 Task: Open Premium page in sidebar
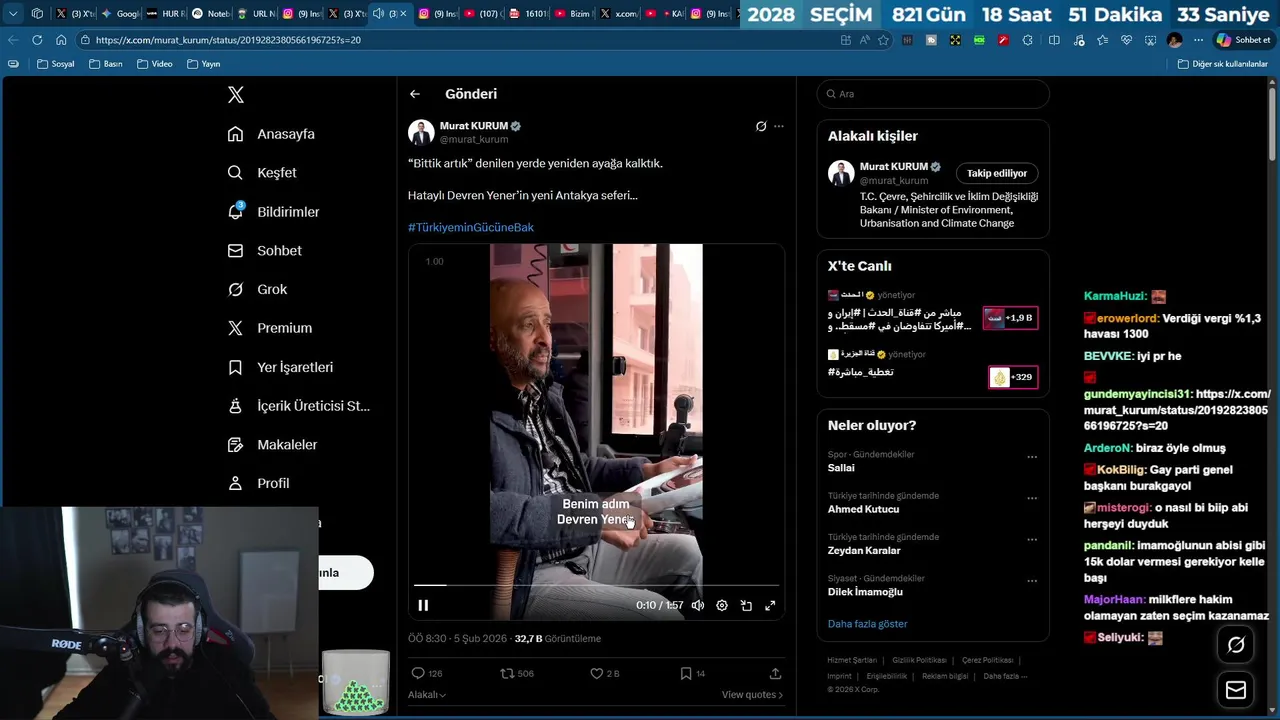(269, 328)
